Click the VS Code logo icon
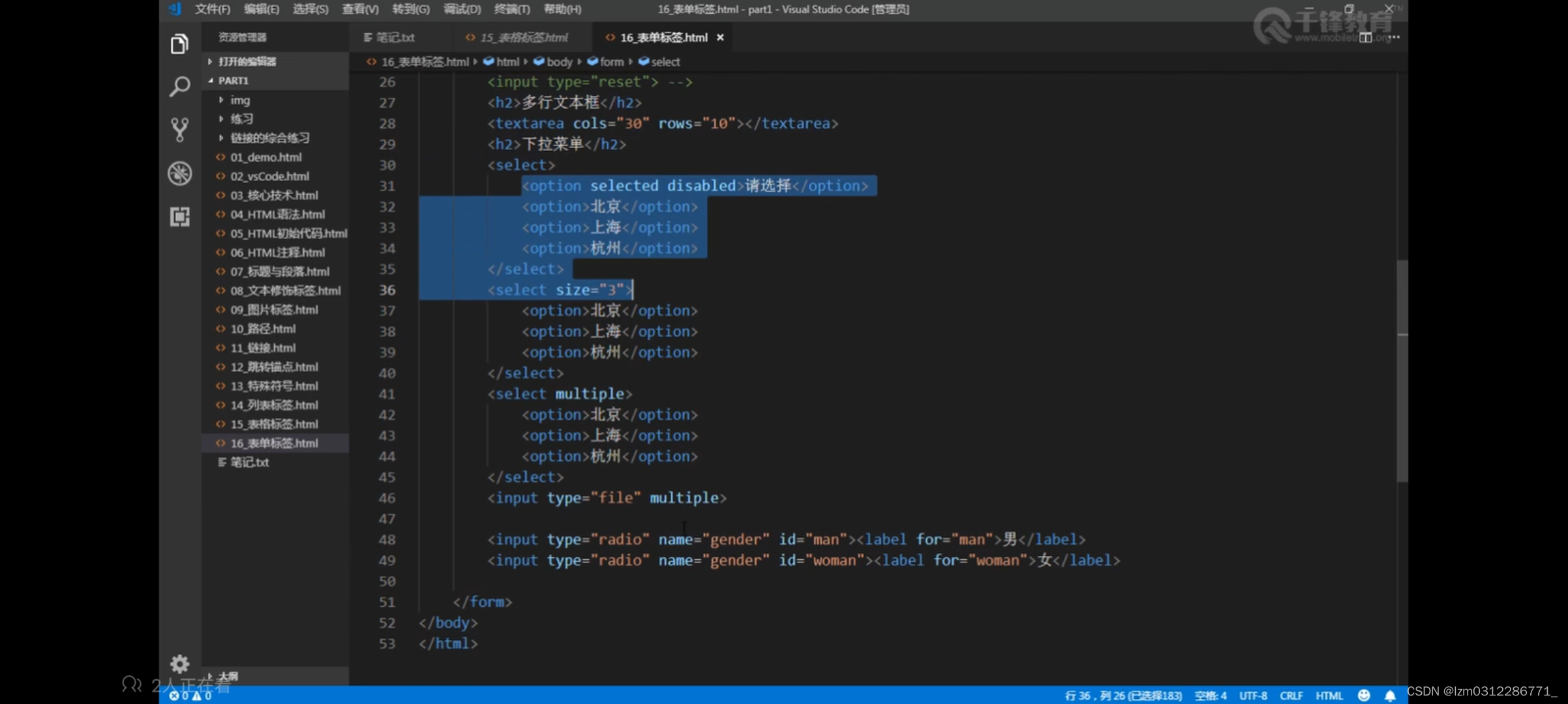This screenshot has width=1568, height=704. 174,8
